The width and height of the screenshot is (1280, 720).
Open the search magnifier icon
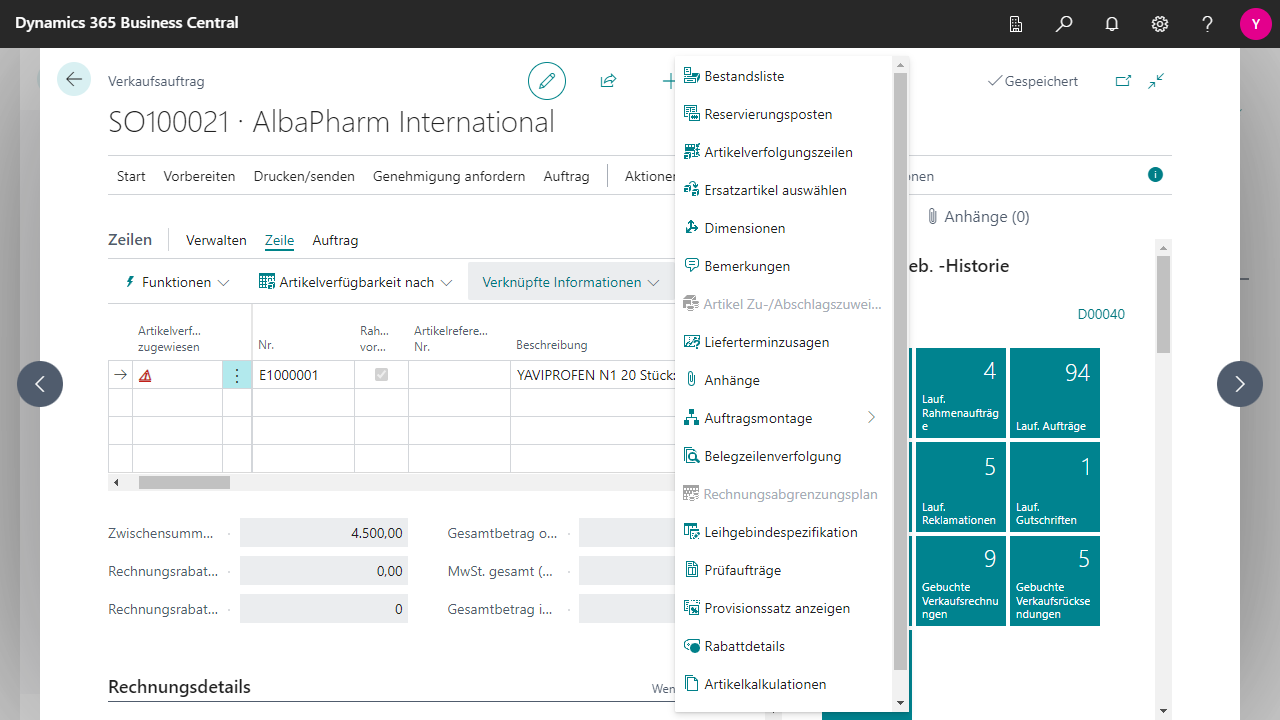pos(1064,24)
